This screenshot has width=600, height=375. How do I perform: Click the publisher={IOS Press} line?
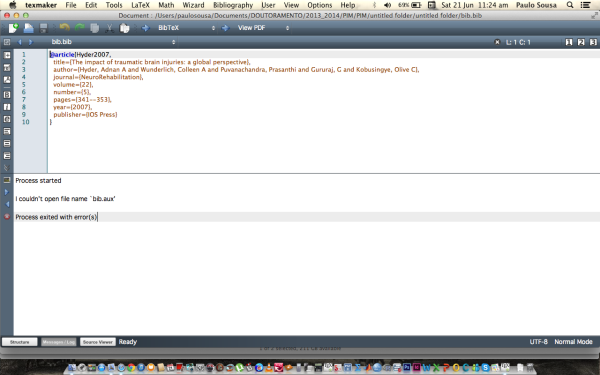point(85,114)
